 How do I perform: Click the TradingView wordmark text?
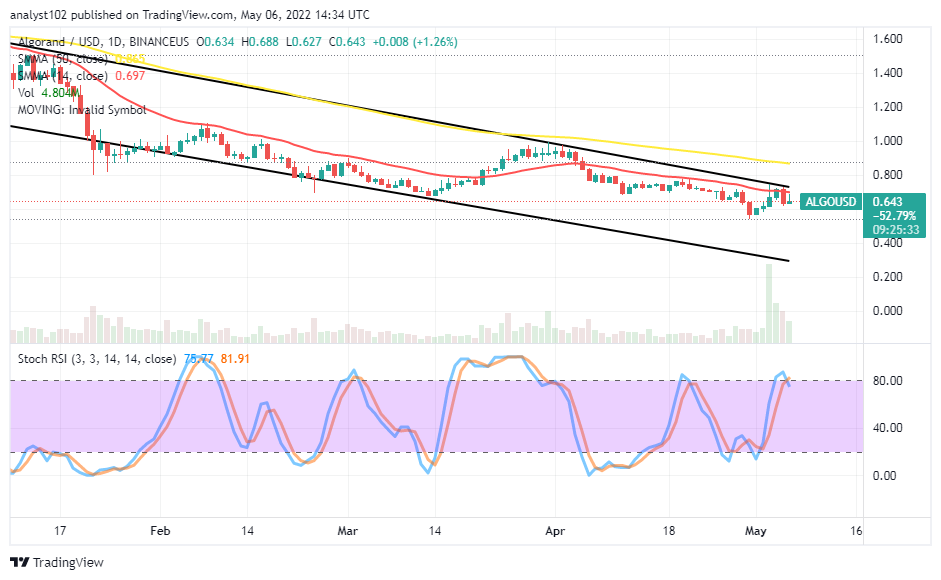click(68, 563)
